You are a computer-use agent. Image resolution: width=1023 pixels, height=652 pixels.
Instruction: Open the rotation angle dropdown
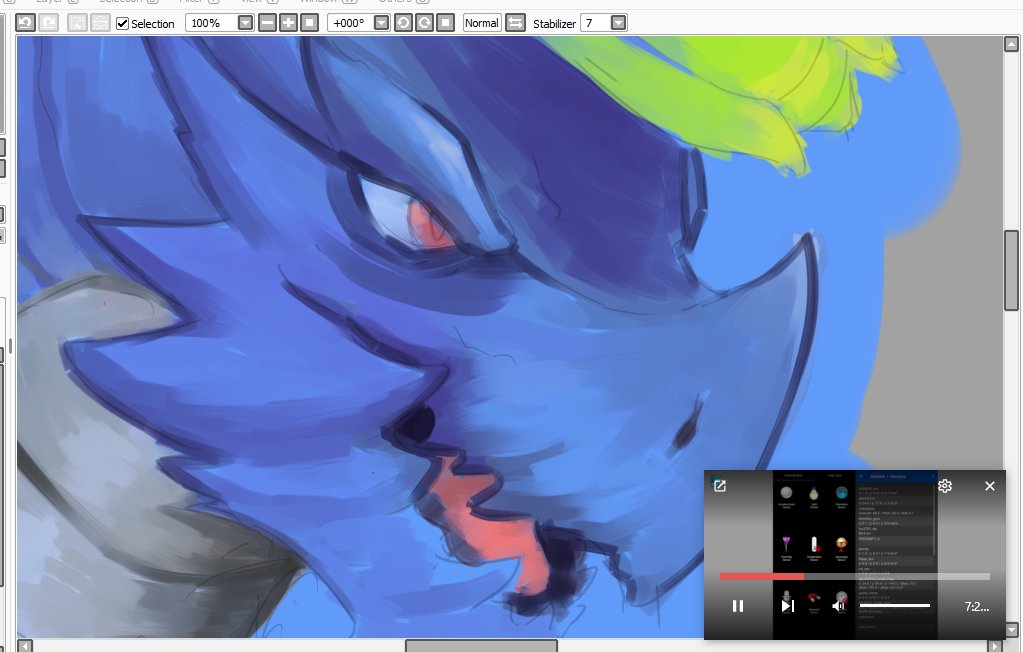(382, 23)
